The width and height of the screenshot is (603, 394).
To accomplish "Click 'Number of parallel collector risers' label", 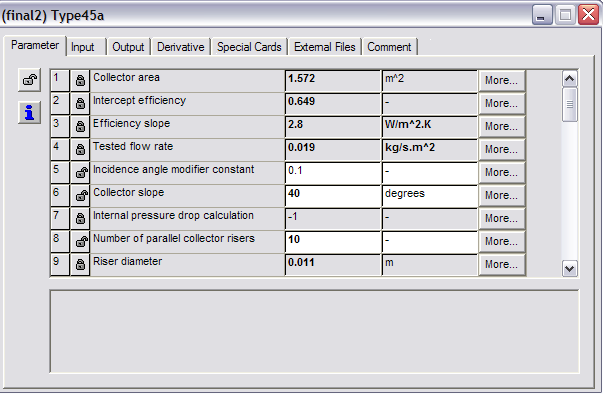I will (174, 239).
